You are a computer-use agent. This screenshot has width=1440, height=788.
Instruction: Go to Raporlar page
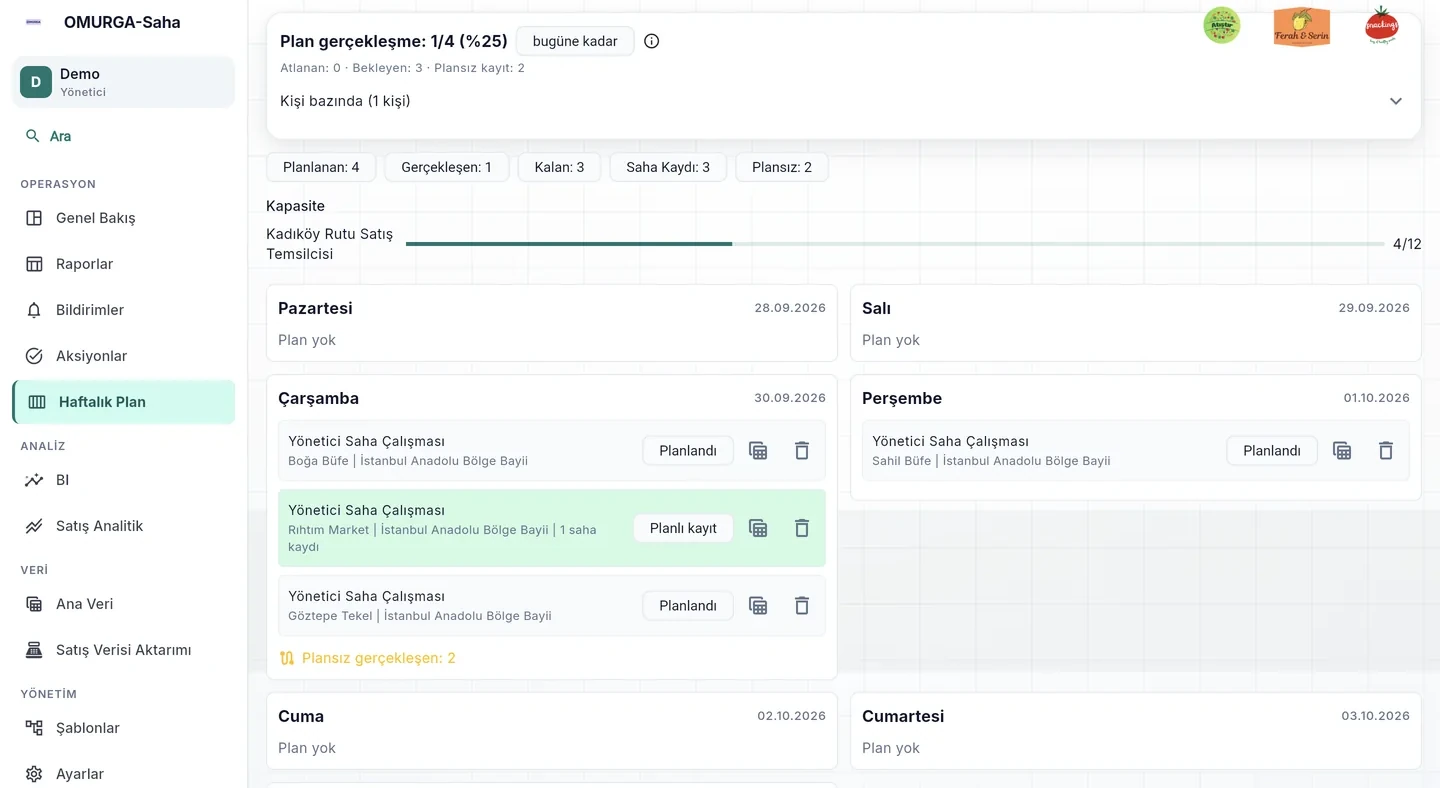pyautogui.click(x=124, y=264)
